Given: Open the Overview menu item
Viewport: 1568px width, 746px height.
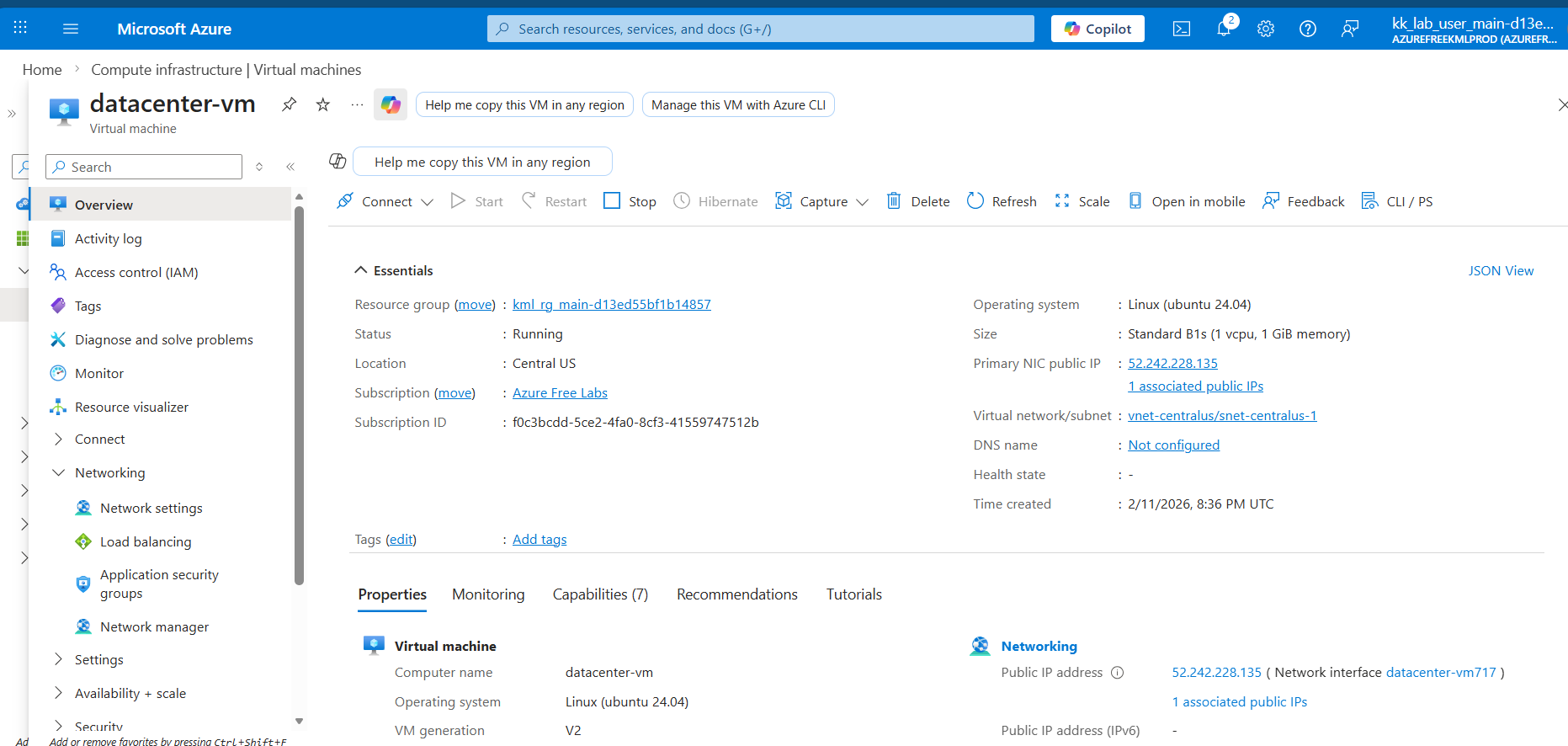Looking at the screenshot, I should pos(160,205).
